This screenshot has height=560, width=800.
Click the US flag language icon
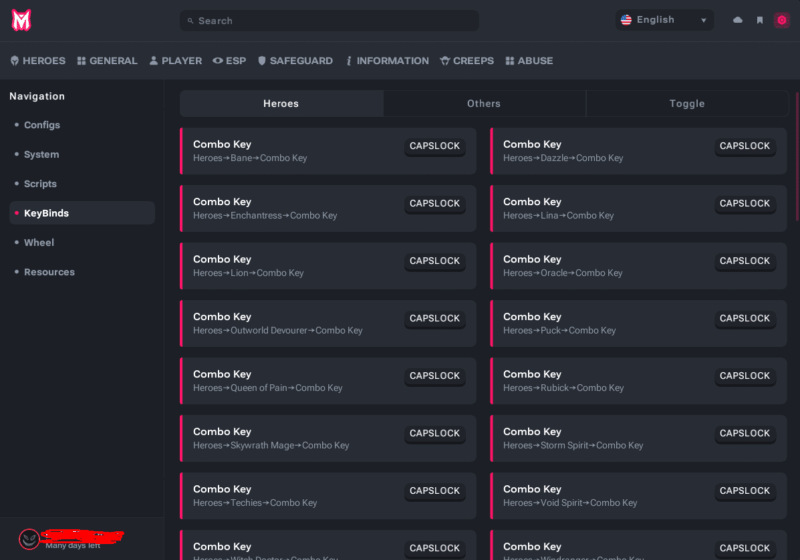(x=626, y=20)
